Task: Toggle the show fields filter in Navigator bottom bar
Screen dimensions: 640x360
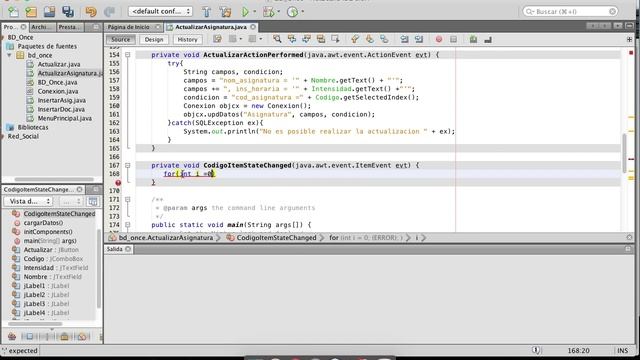Action: (29, 336)
